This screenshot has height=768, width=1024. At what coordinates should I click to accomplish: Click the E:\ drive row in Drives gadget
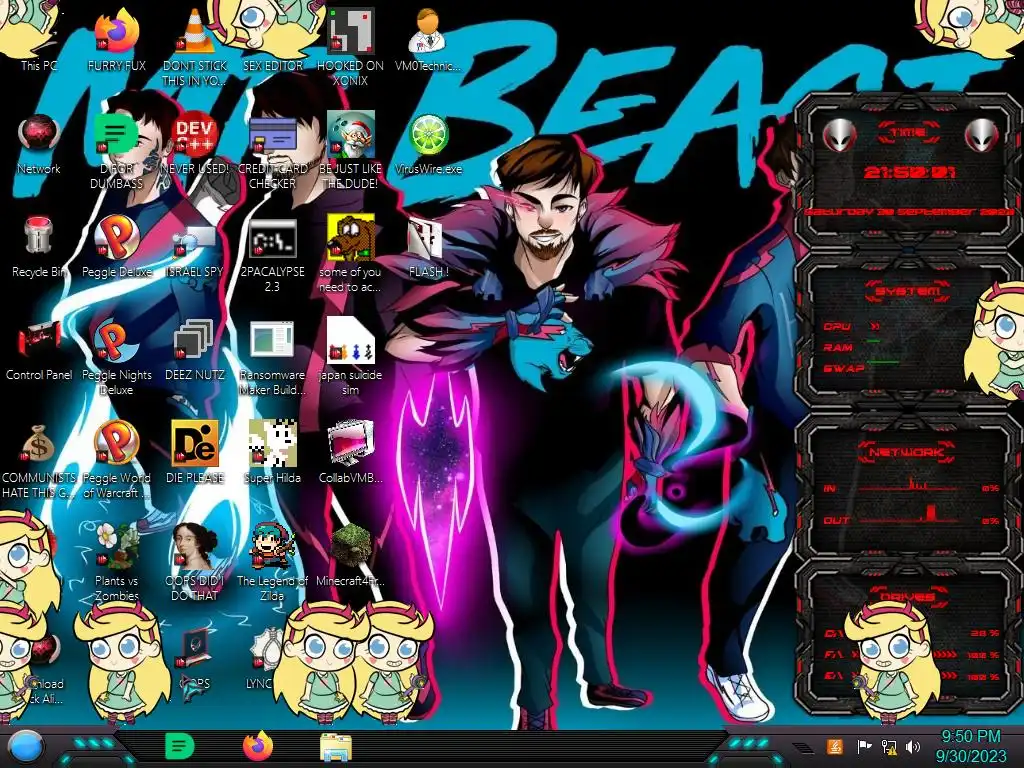(x=912, y=676)
